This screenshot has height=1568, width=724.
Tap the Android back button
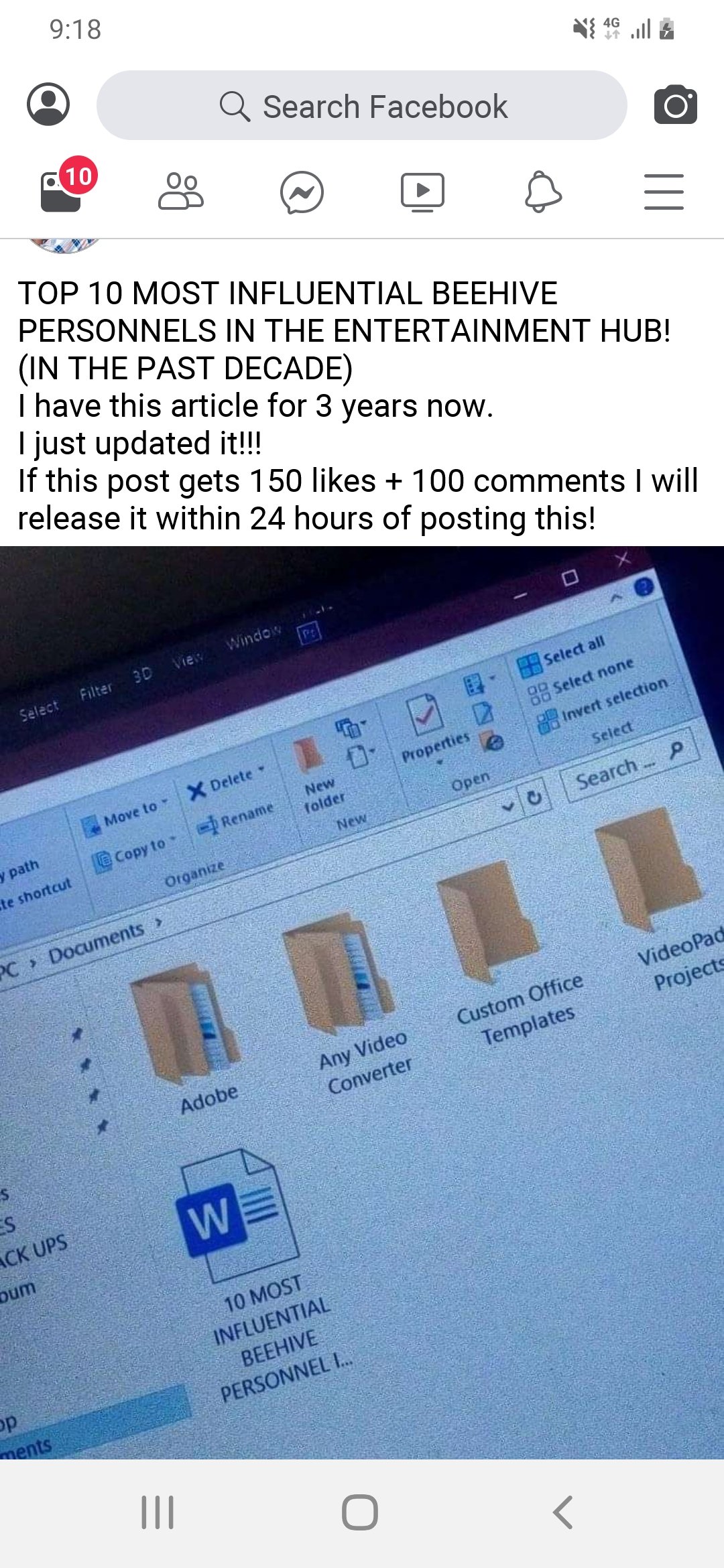point(562,1513)
